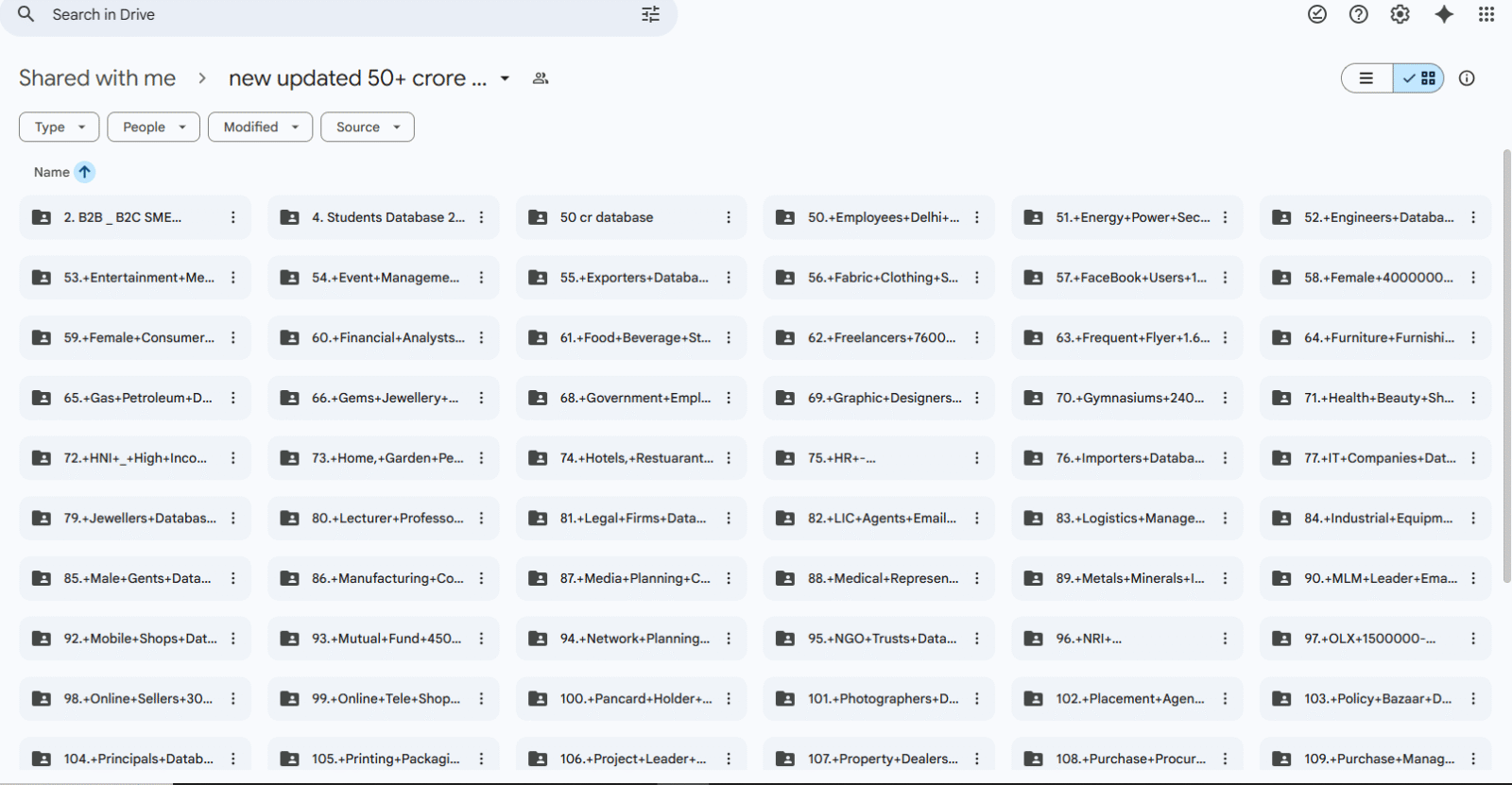Open advanced search filter options

click(650, 14)
